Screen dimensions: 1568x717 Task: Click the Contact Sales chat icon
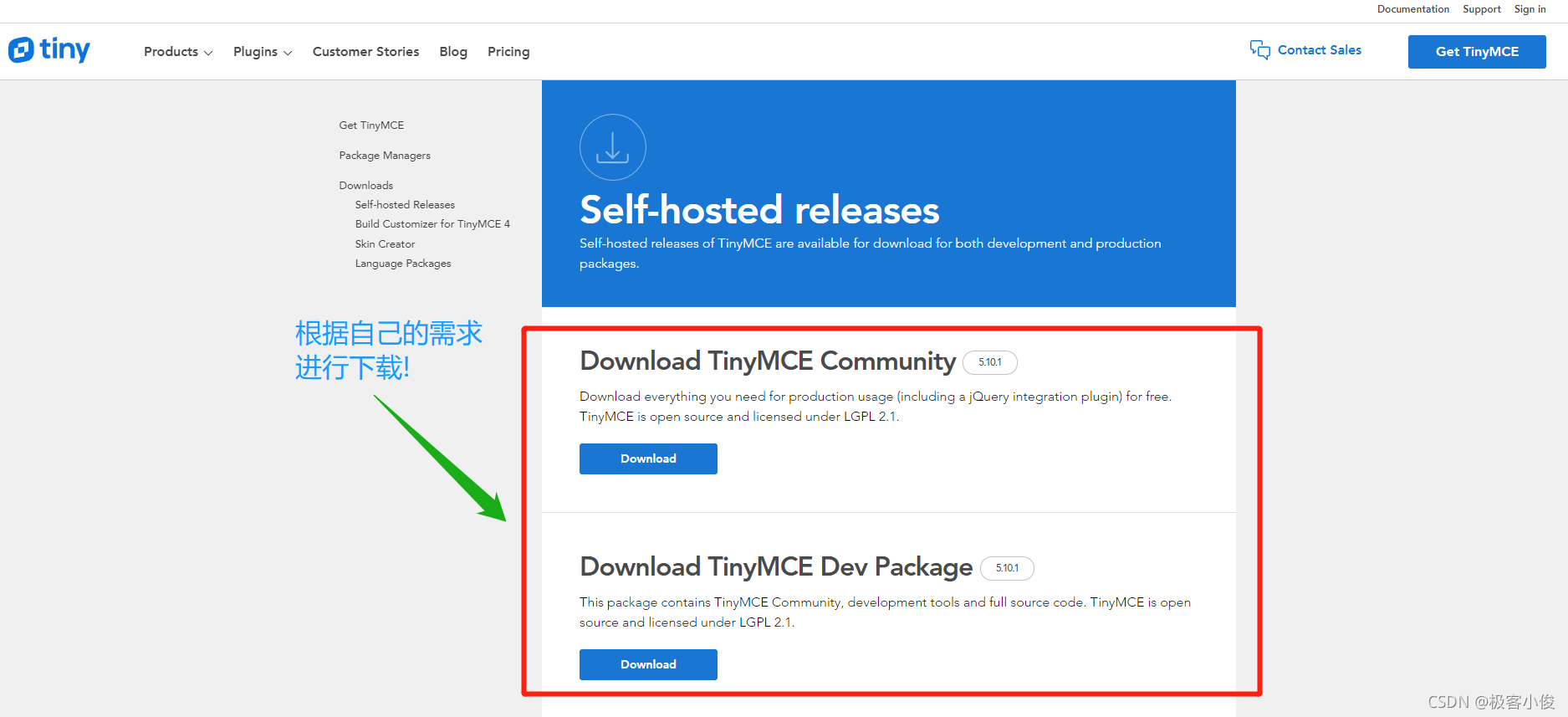point(1259,50)
